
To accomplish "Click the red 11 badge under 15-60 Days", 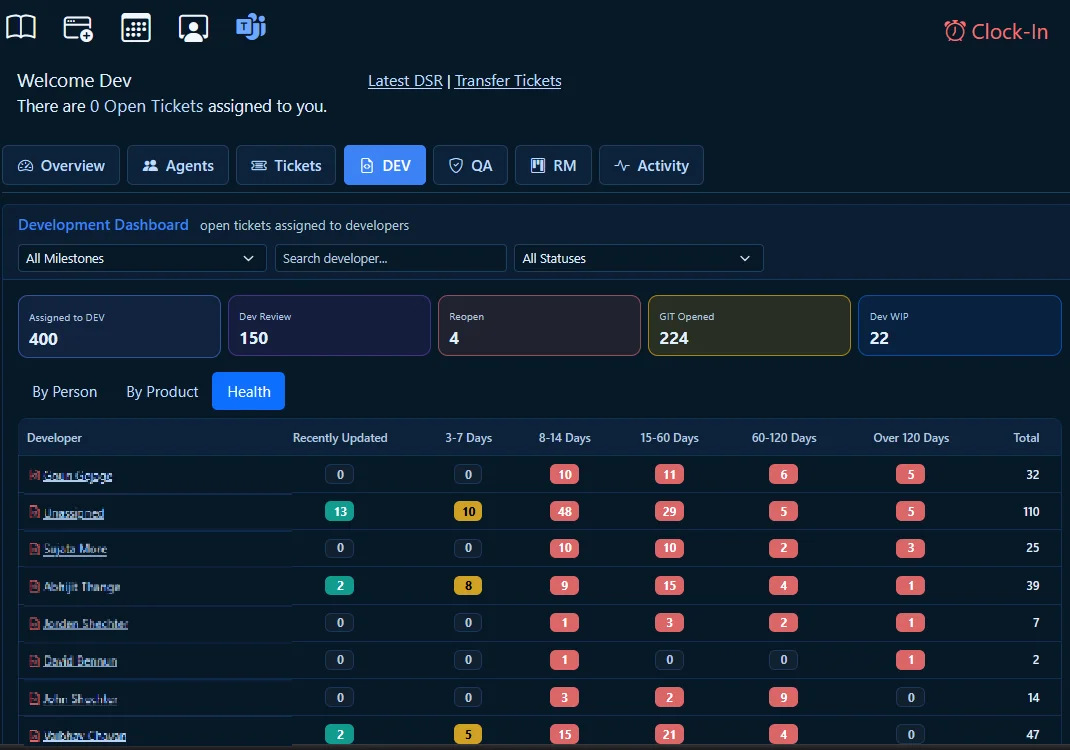I will pos(669,474).
